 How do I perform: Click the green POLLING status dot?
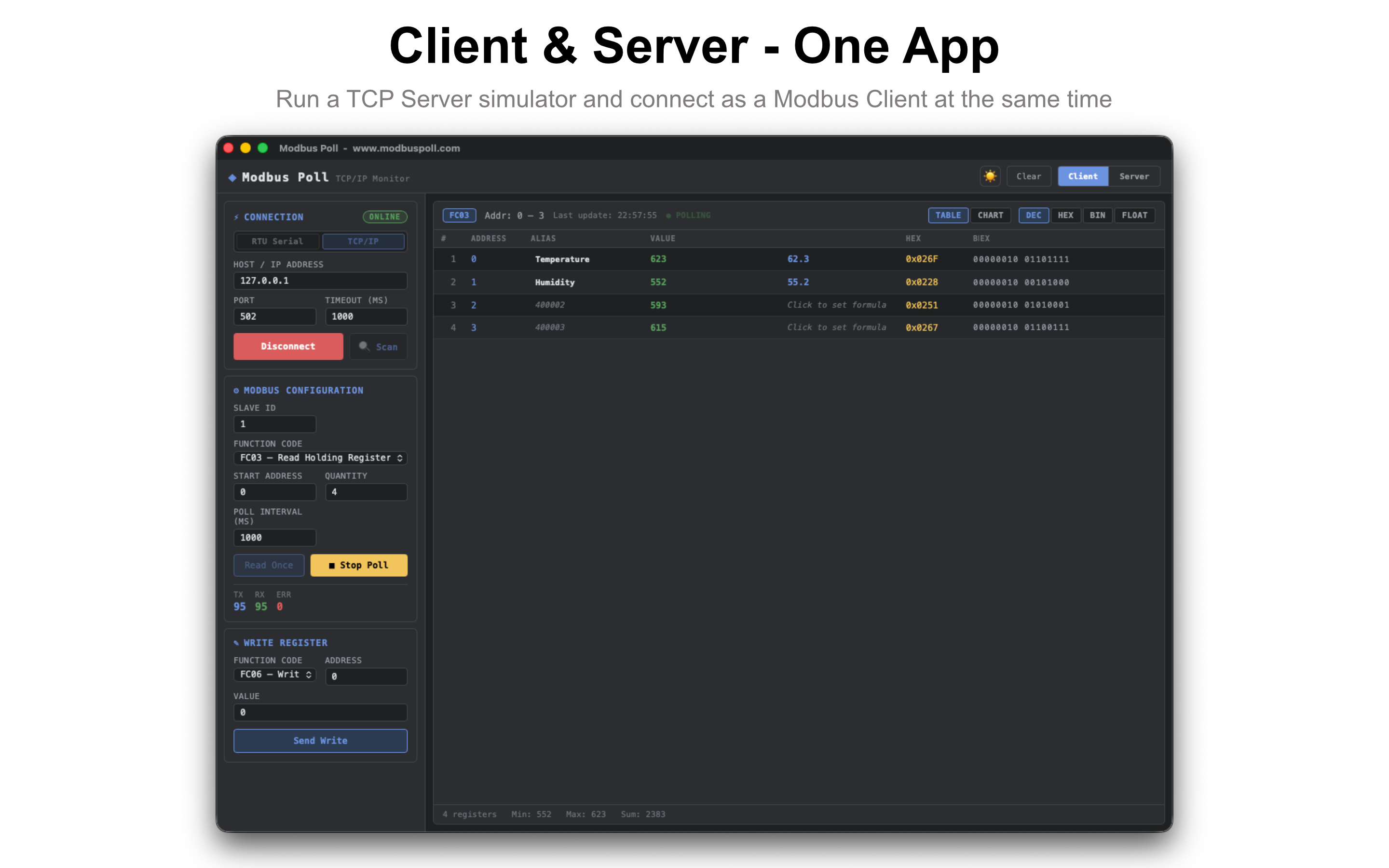tap(668, 216)
